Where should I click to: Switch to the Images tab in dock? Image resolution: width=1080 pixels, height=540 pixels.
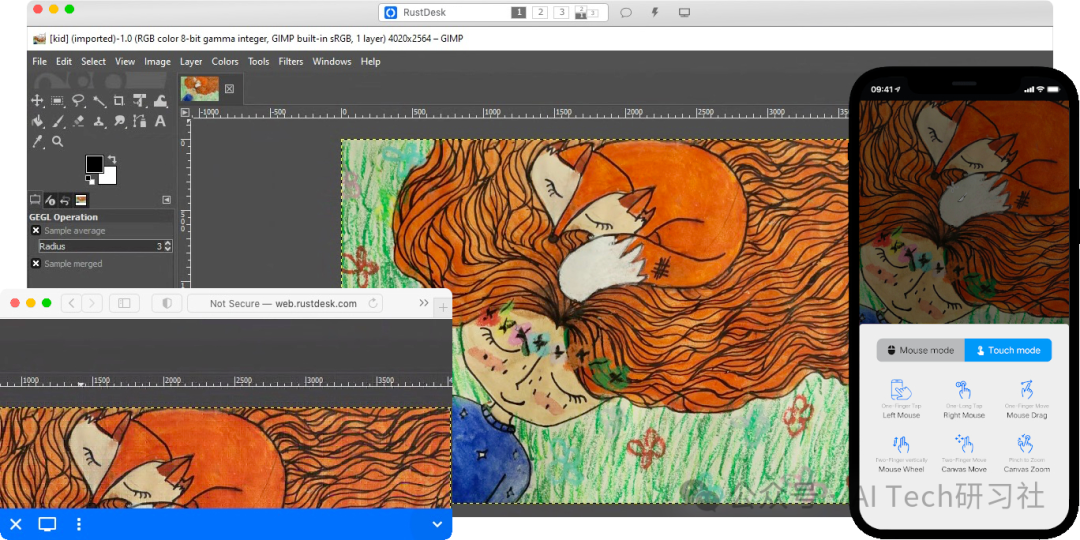point(81,200)
